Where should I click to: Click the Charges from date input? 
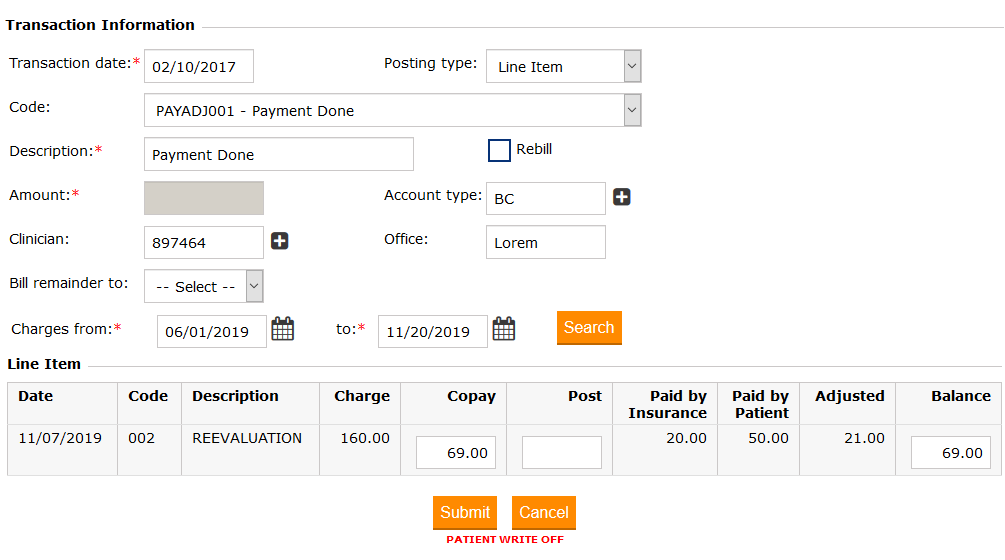coord(212,331)
